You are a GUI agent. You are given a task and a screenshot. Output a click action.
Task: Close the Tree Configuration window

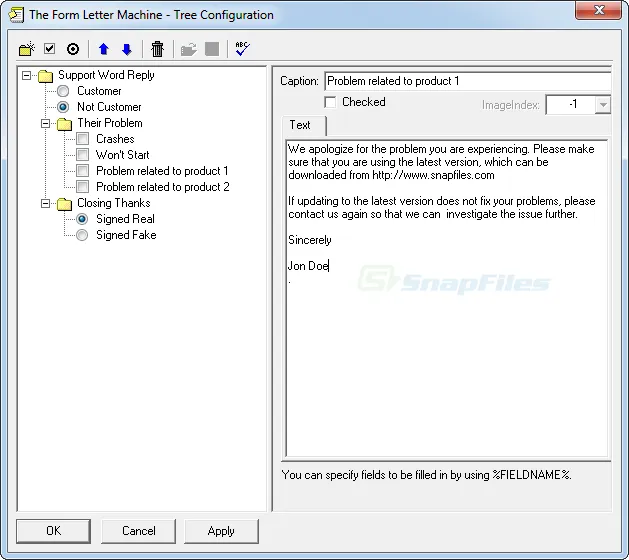pyautogui.click(x=598, y=10)
